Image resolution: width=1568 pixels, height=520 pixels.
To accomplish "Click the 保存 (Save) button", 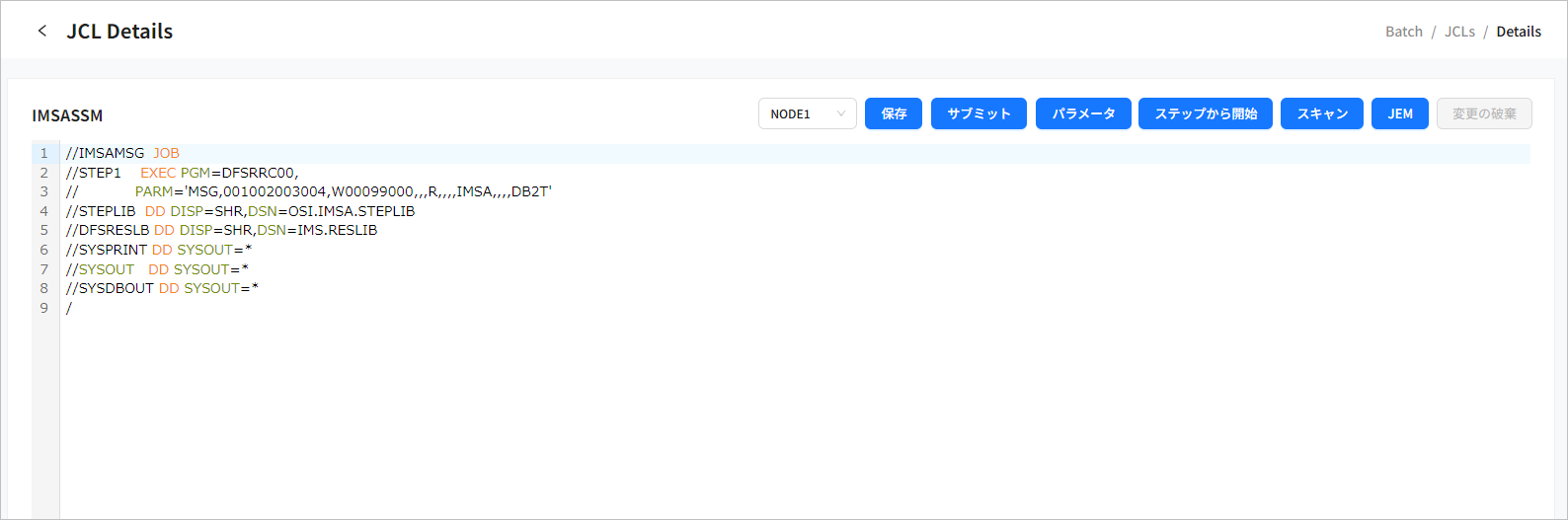I will (894, 114).
